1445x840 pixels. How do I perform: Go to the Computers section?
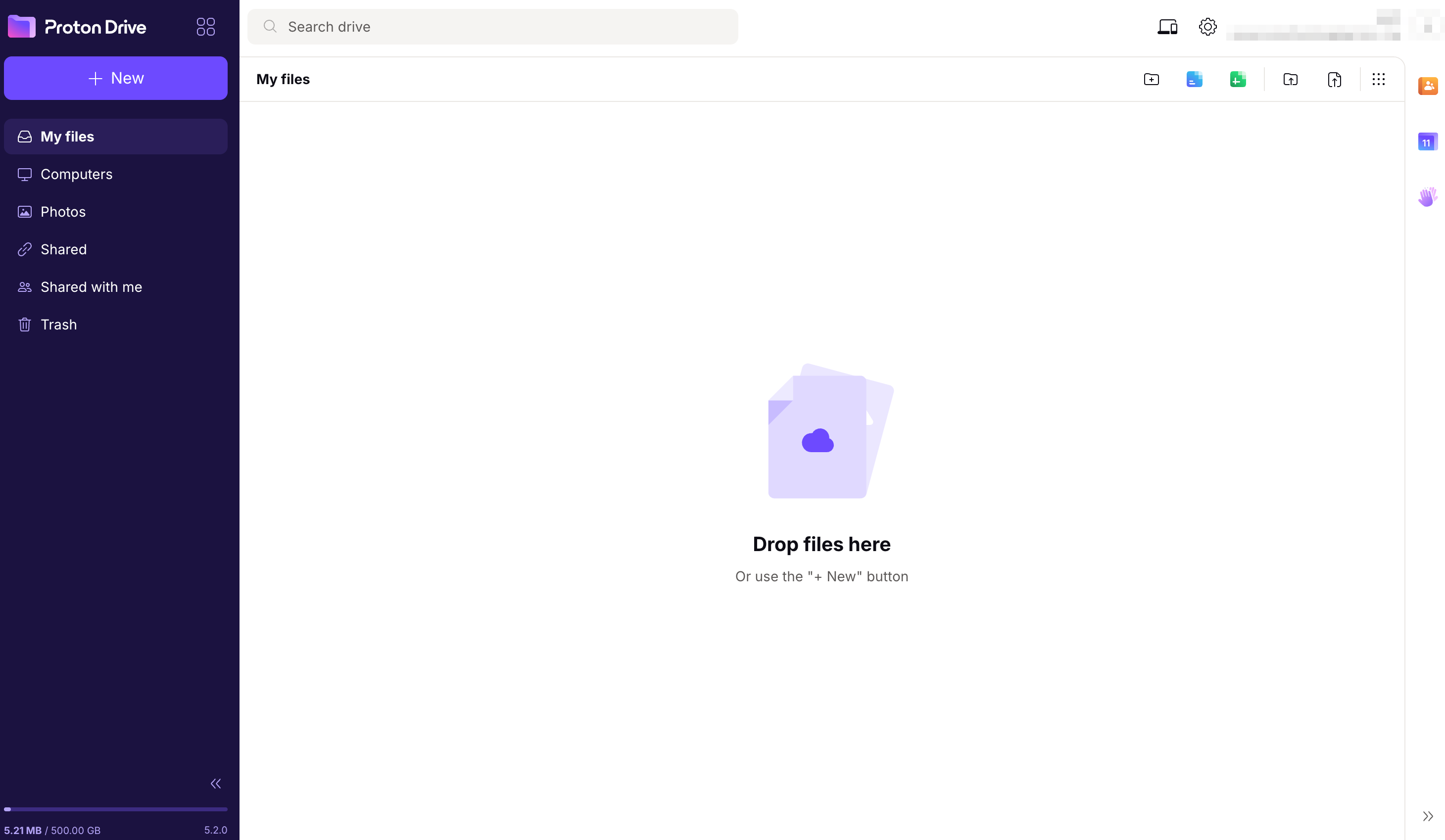76,174
